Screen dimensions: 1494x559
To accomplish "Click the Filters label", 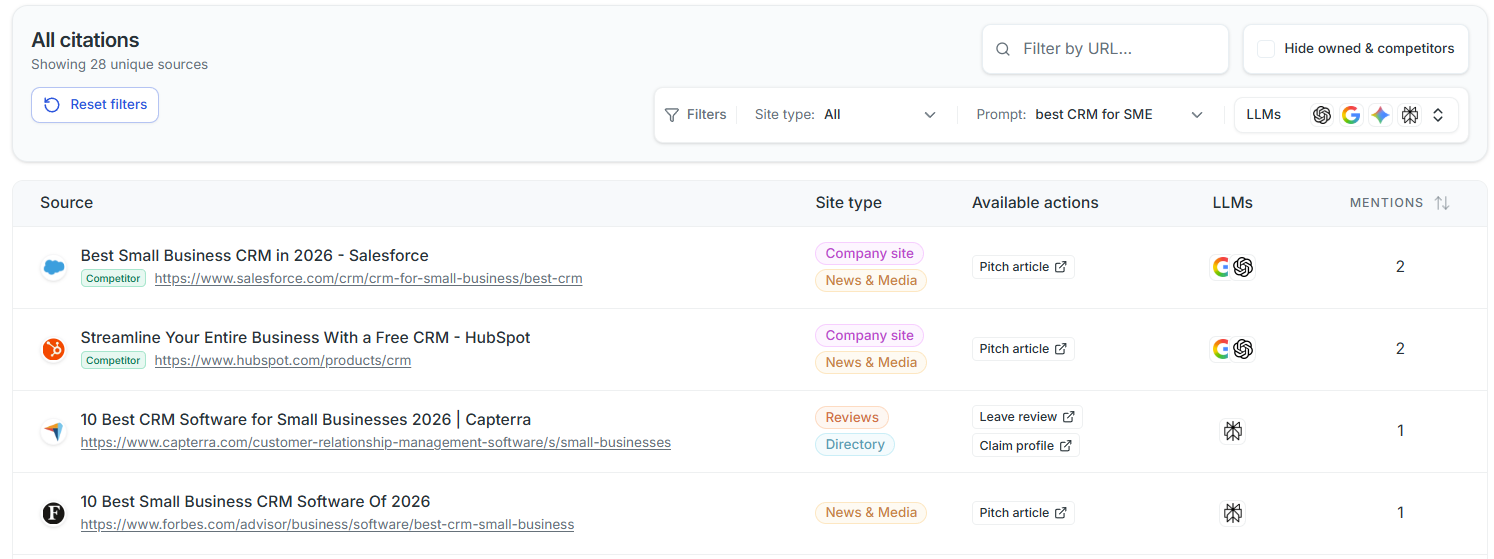I will 706,115.
